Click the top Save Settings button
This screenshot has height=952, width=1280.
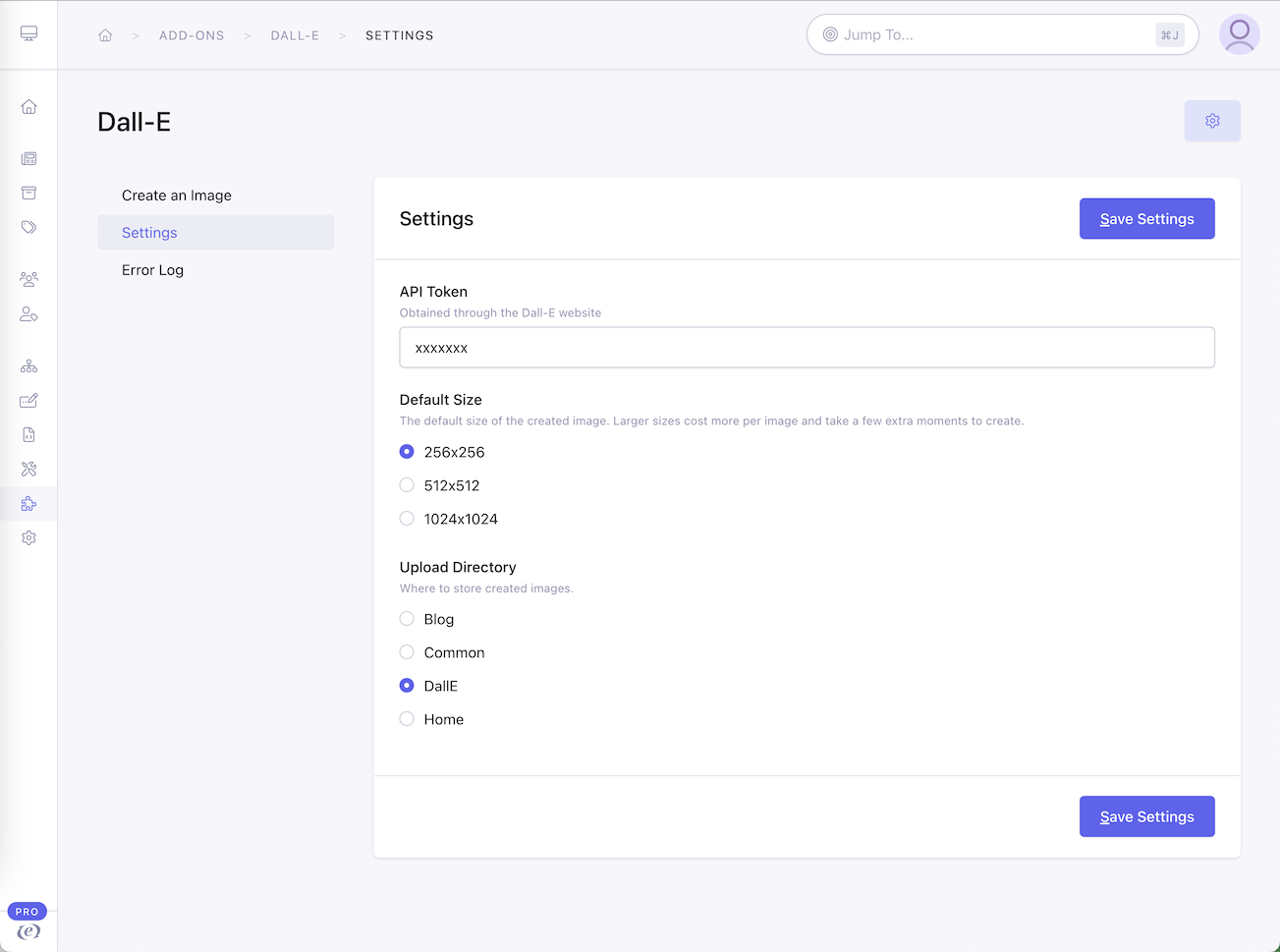click(1147, 219)
